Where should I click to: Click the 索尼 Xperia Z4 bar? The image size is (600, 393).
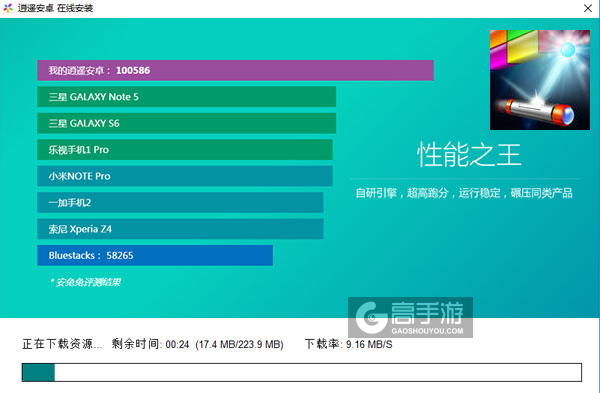tap(180, 229)
